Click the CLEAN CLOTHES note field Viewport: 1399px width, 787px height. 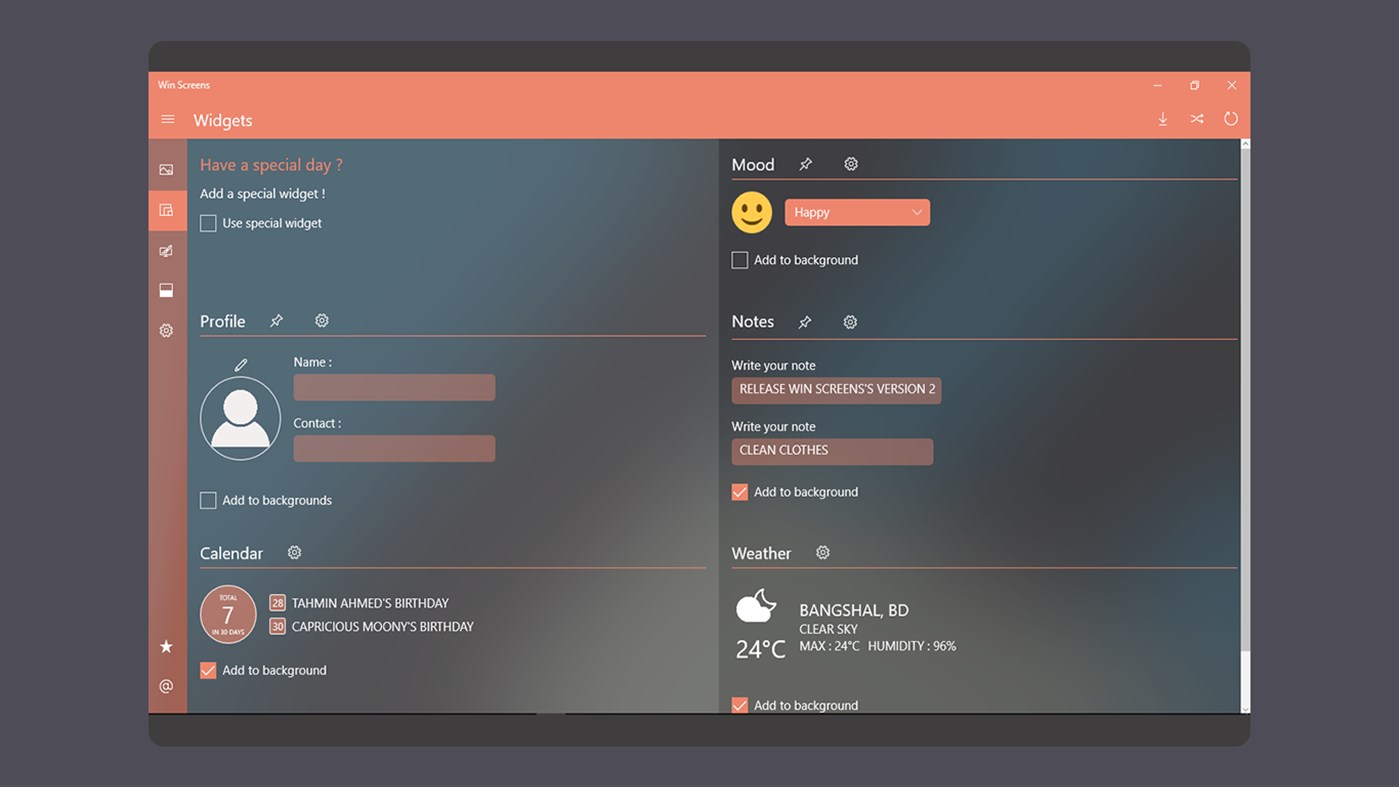click(832, 451)
